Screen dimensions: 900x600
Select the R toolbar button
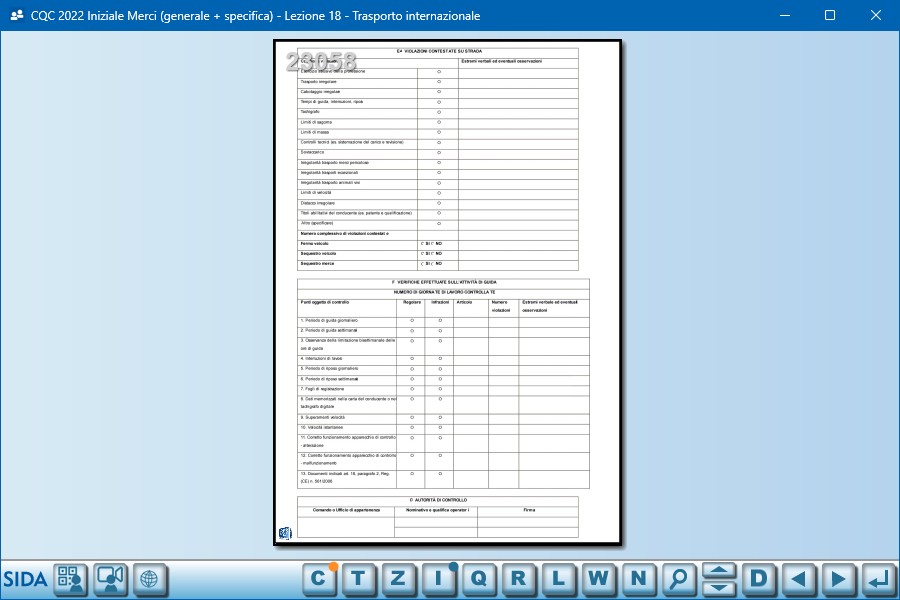[518, 578]
